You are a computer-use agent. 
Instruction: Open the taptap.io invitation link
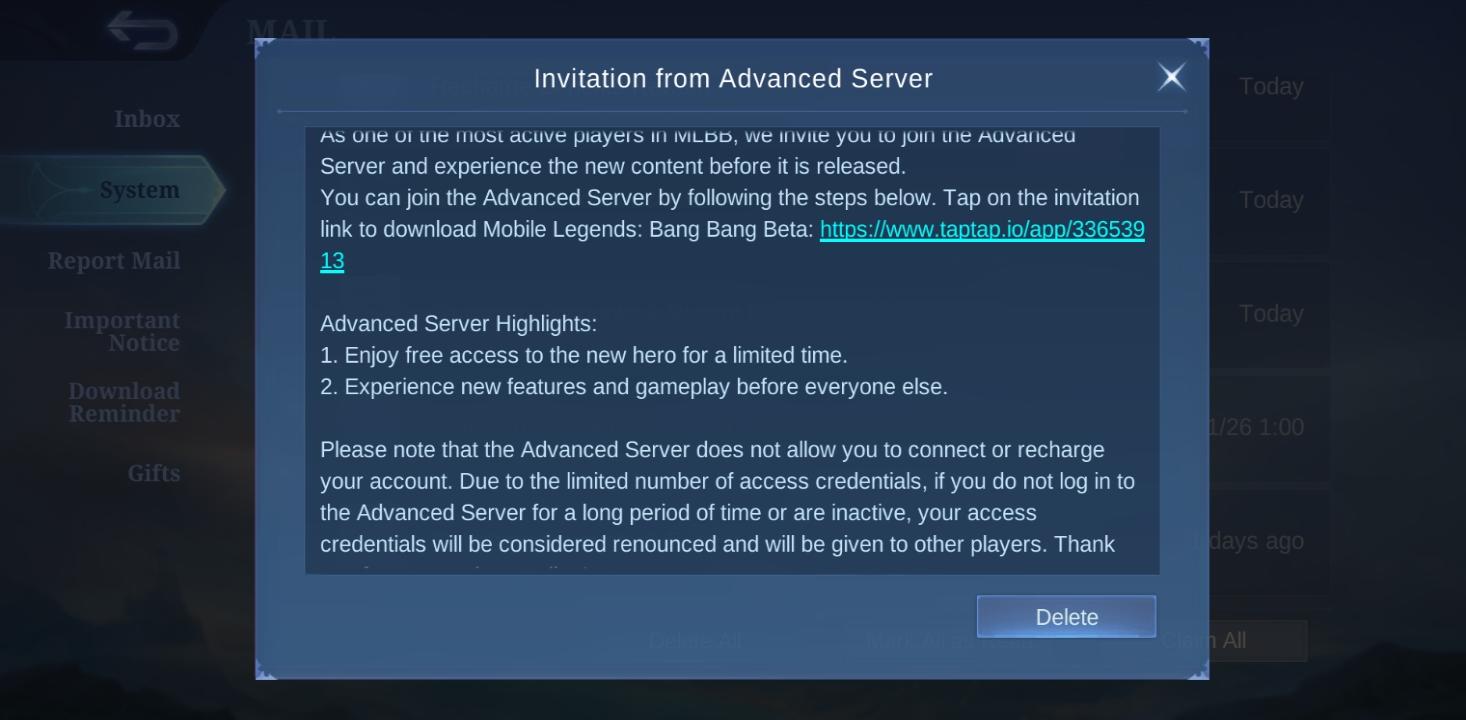(x=732, y=245)
